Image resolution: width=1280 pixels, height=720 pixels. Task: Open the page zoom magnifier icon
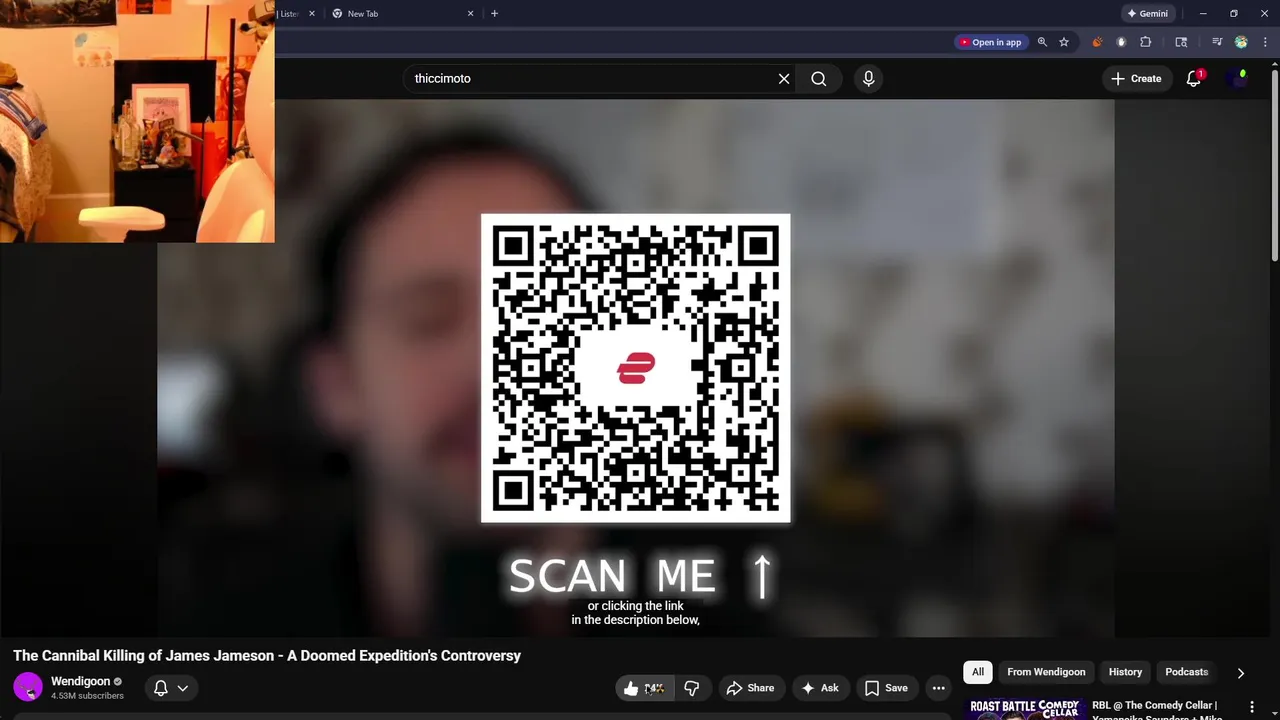(1042, 42)
